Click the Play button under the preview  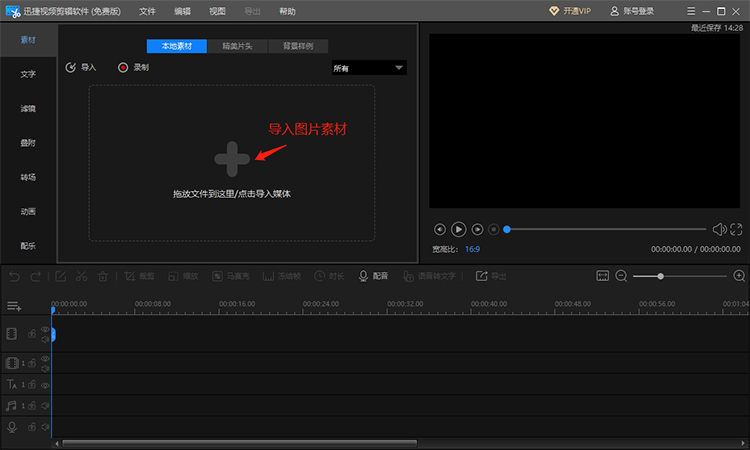458,230
